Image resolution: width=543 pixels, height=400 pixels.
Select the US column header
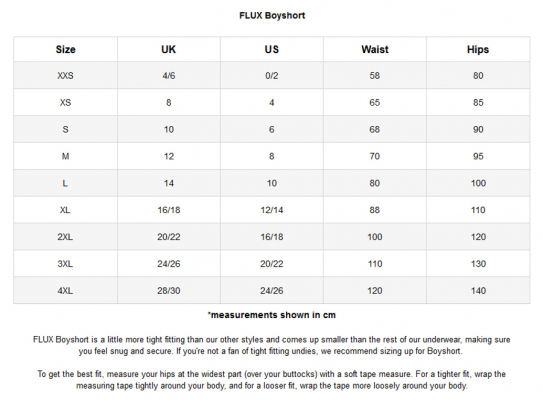coord(272,49)
